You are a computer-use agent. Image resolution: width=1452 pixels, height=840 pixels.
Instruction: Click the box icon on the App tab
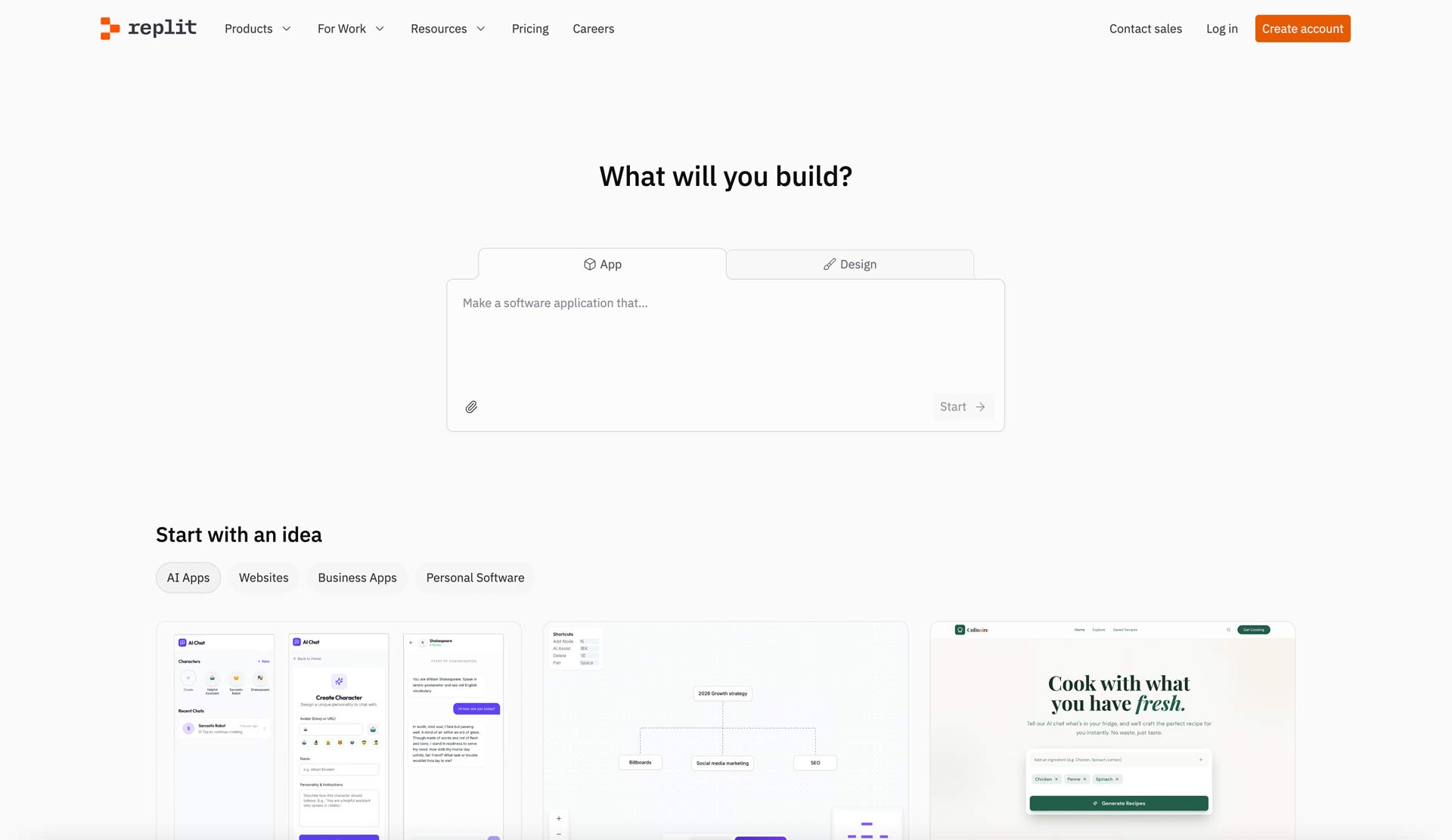[x=591, y=264]
